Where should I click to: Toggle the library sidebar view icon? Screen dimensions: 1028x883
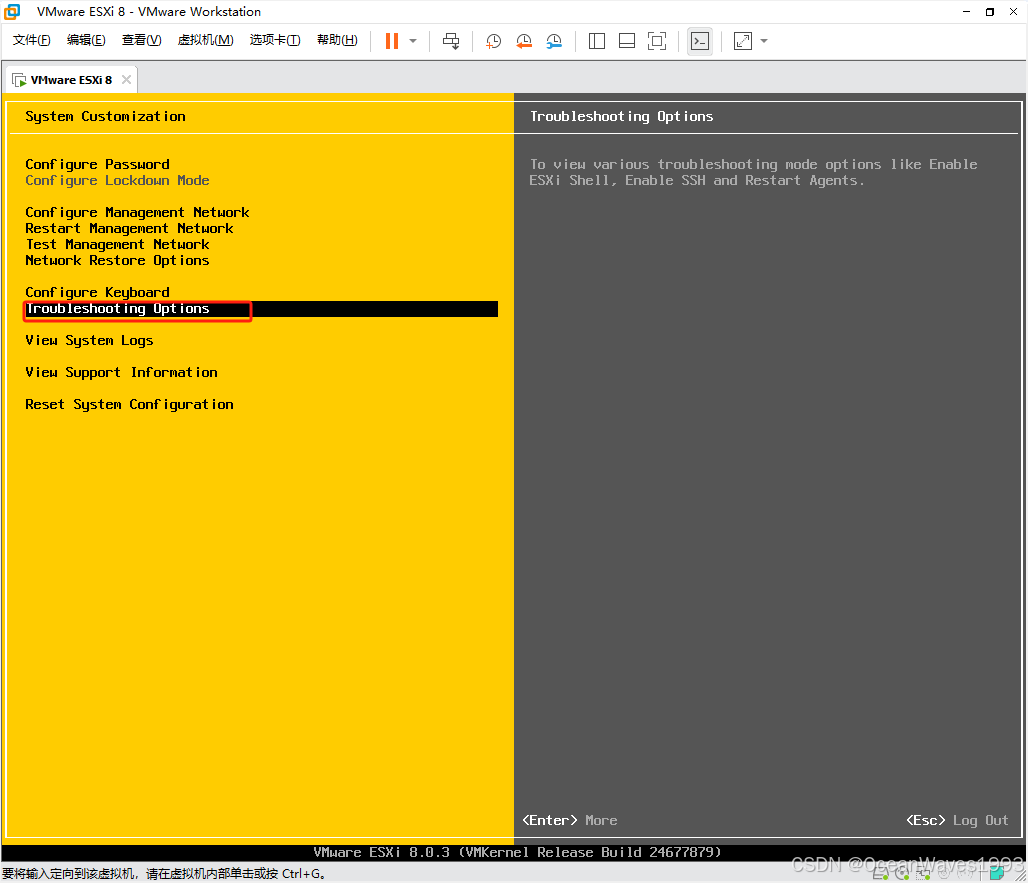(x=597, y=41)
